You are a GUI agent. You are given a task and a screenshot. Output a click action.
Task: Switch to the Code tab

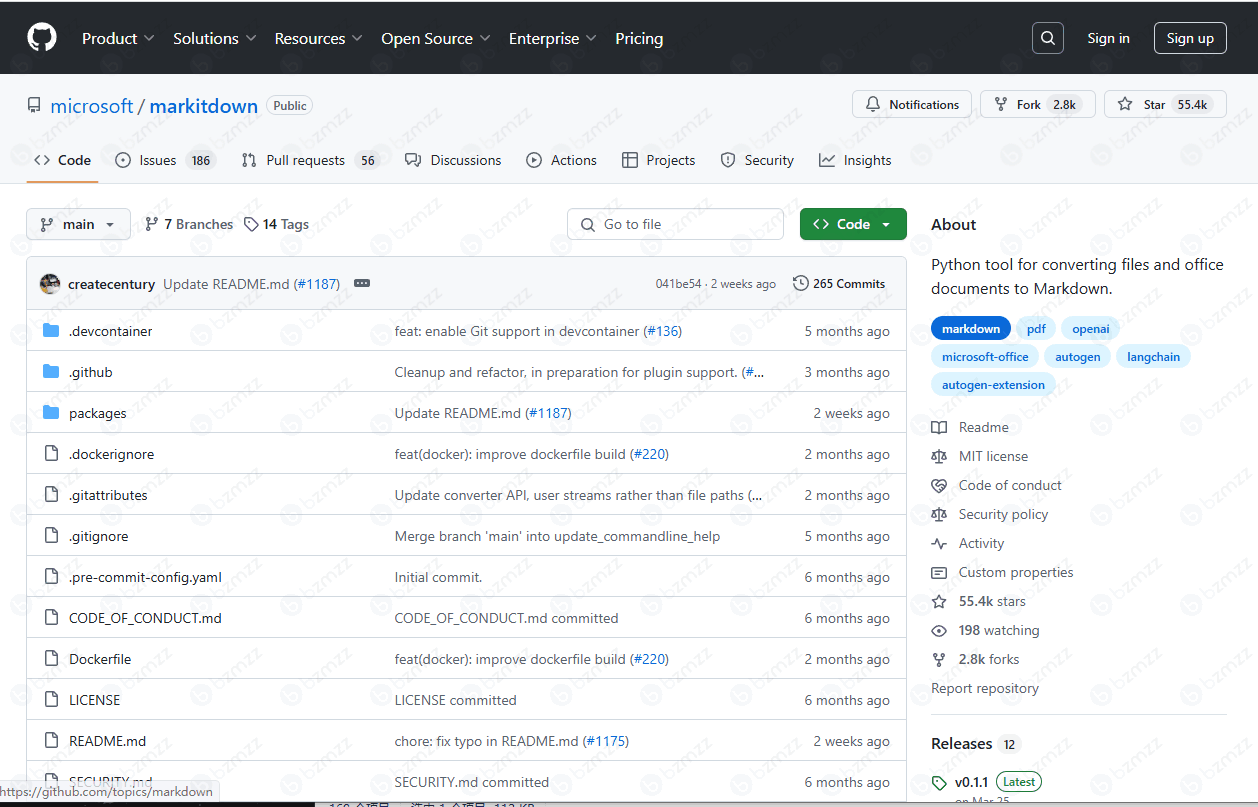tap(62, 160)
